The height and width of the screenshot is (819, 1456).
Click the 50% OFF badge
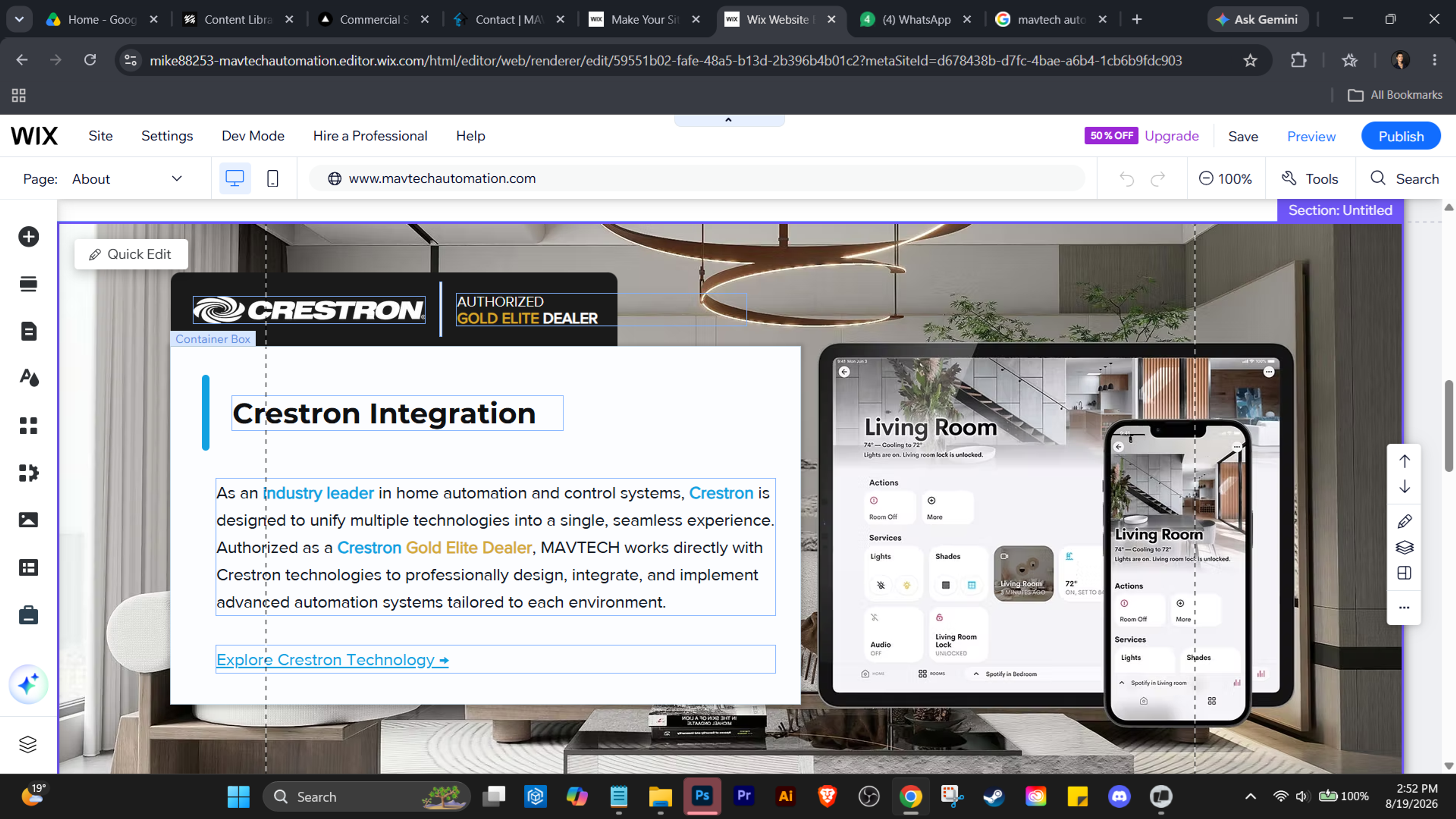tap(1111, 136)
